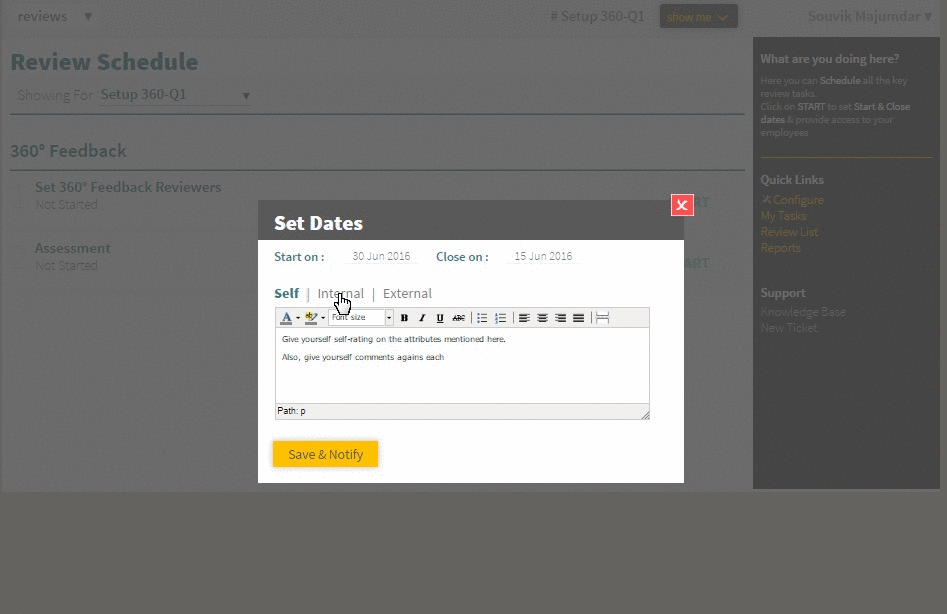Click the Start on date field
This screenshot has width=947, height=614.
point(381,256)
